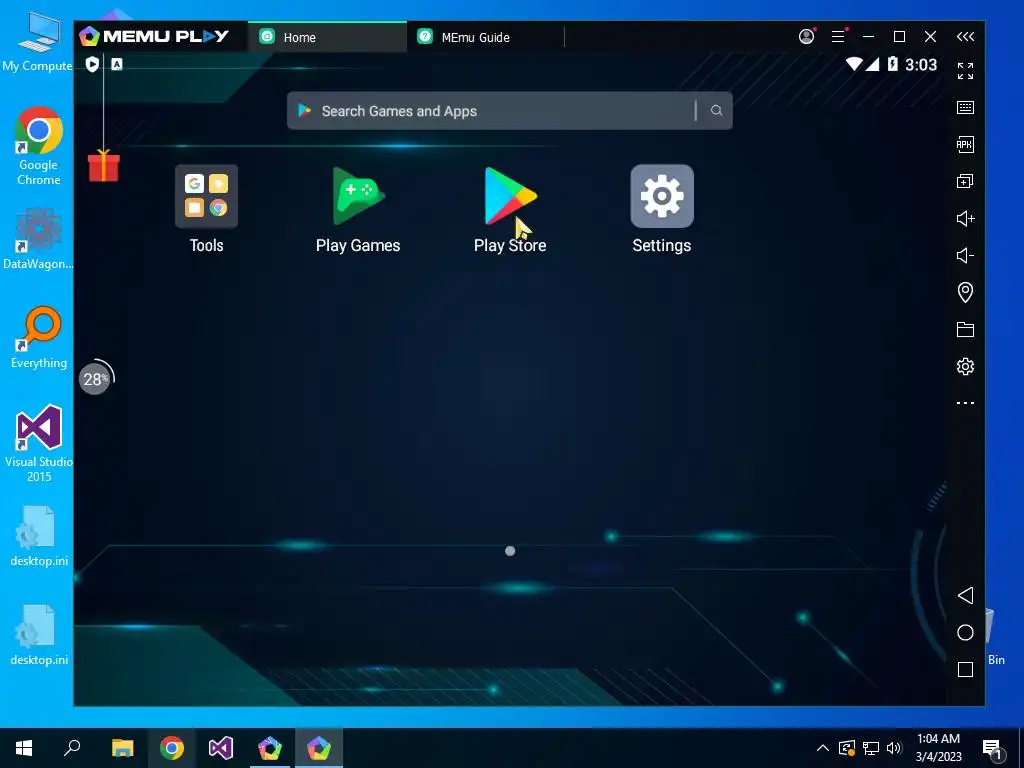
Task: Click the red gift box icon
Action: (x=104, y=166)
